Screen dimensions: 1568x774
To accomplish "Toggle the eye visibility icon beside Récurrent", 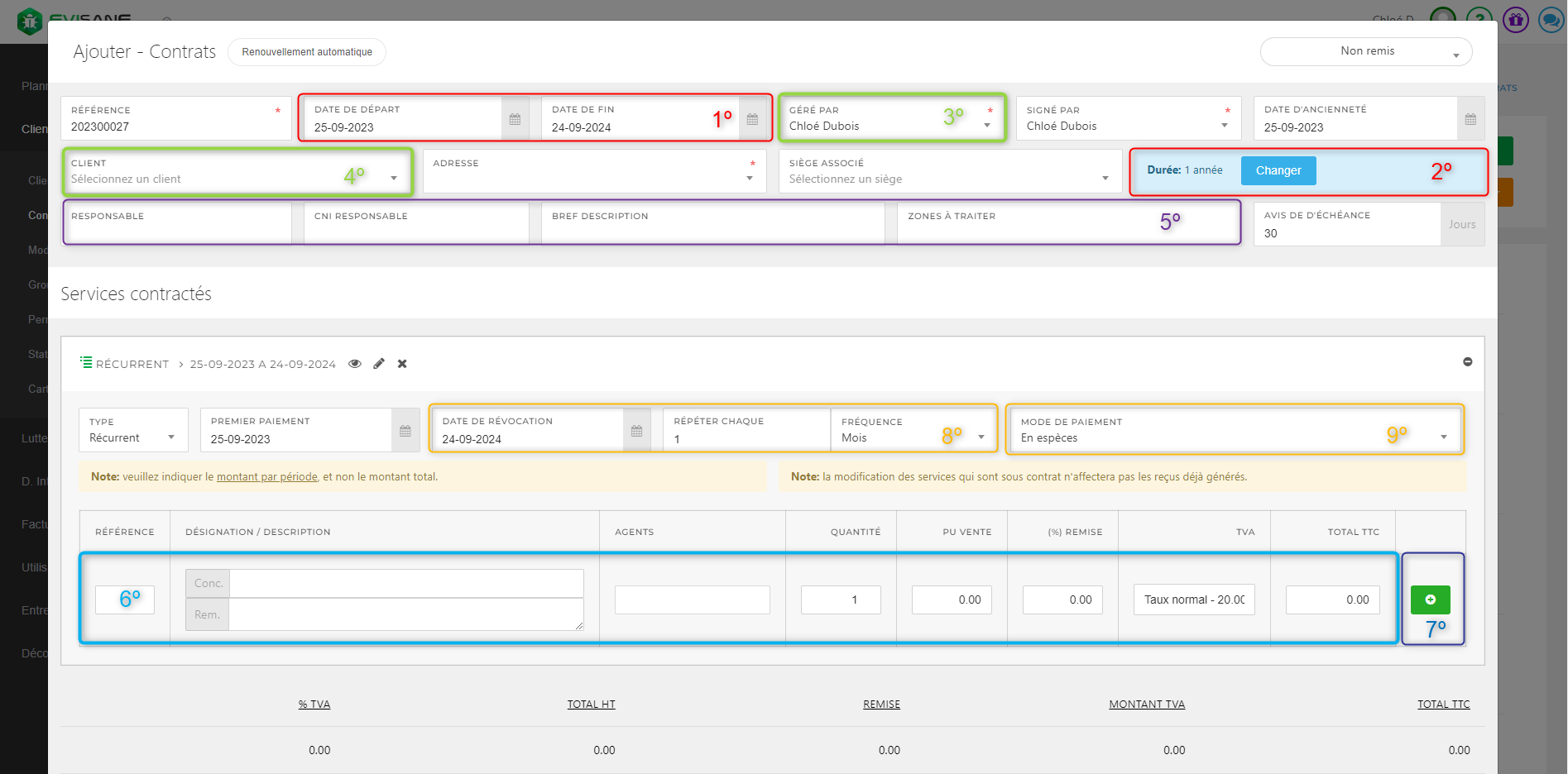I will [355, 364].
